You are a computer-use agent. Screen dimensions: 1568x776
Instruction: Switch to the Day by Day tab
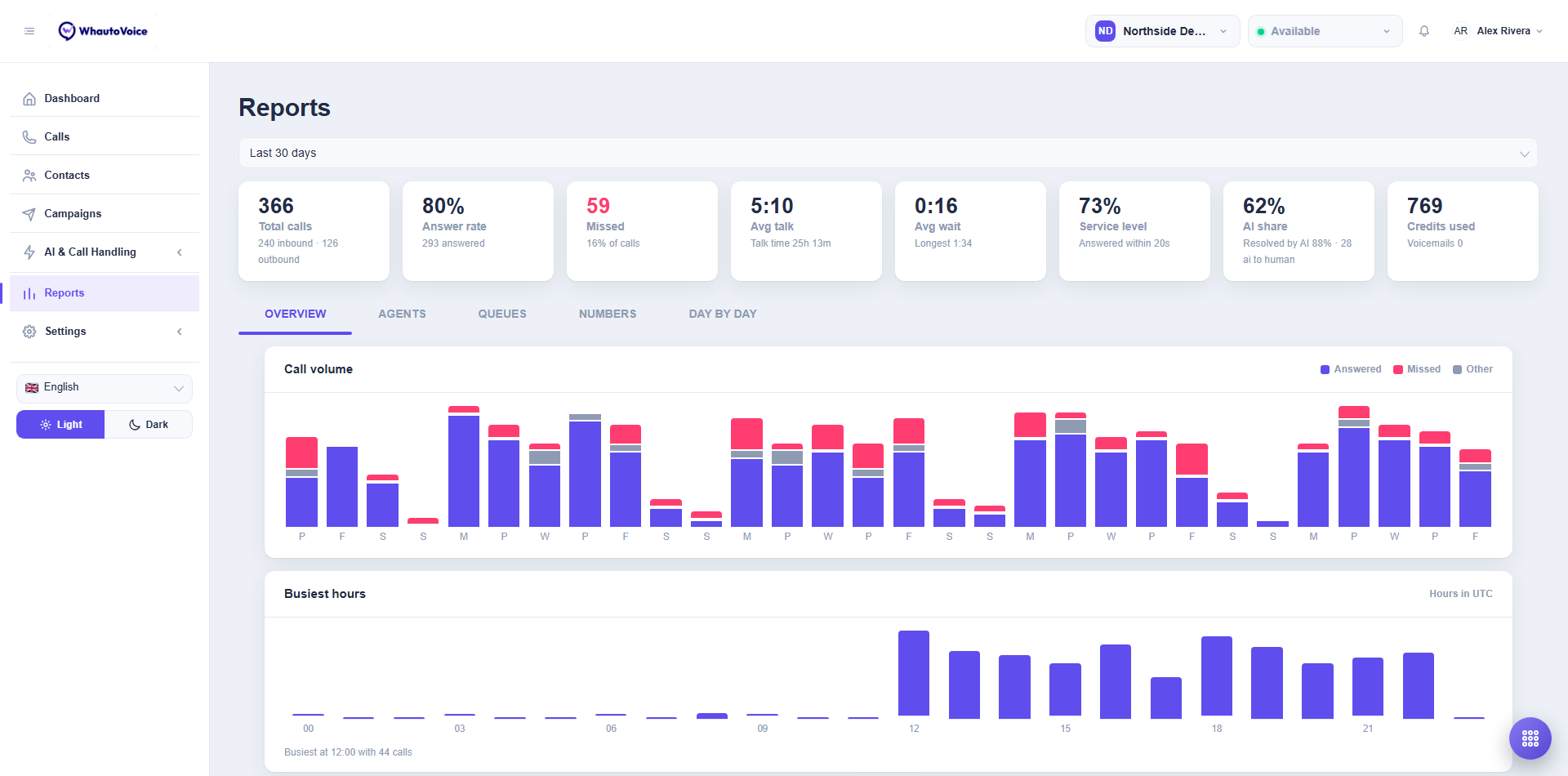pyautogui.click(x=723, y=314)
